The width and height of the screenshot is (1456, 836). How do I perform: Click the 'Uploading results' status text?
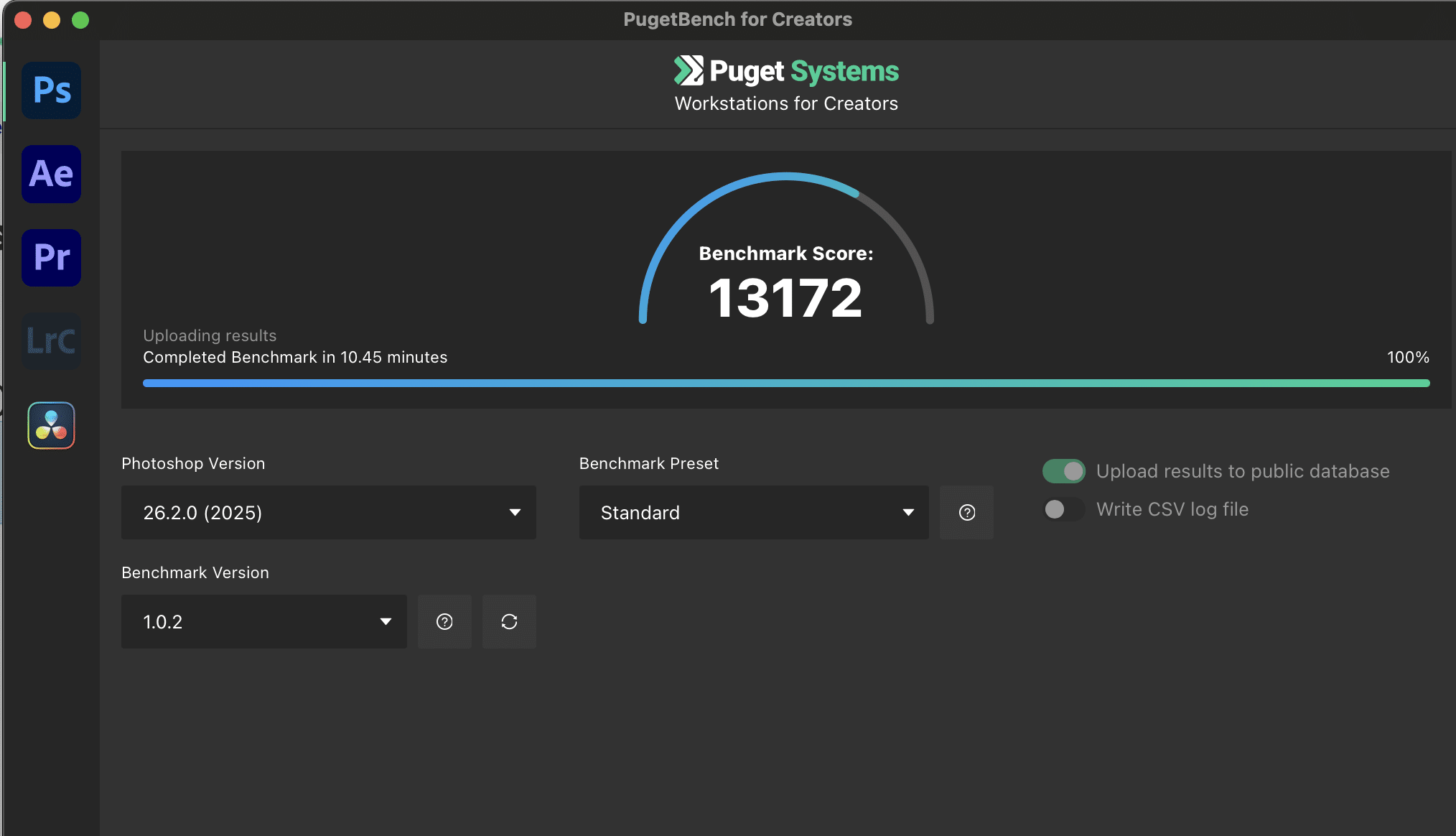pos(210,335)
